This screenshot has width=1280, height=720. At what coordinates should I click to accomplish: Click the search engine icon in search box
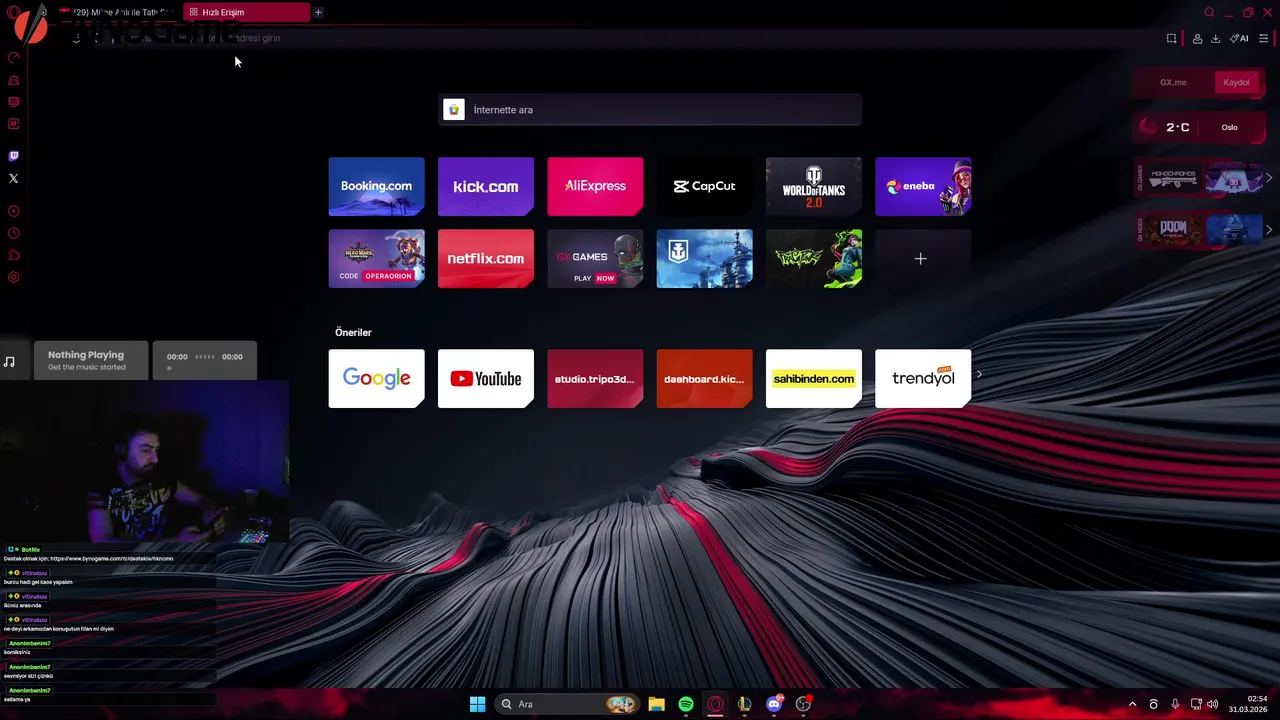click(x=454, y=110)
